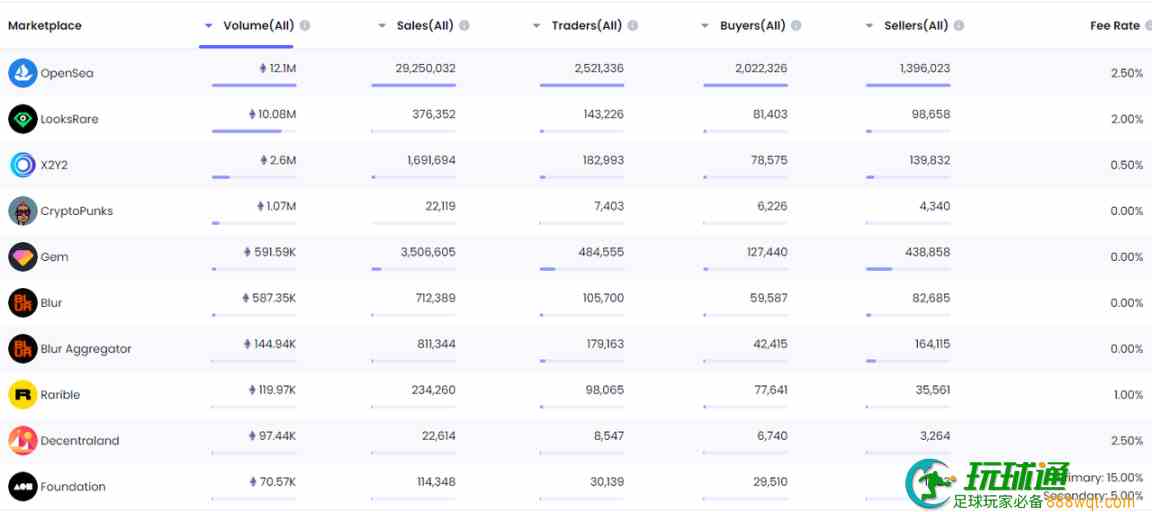
Task: Open the Sales(All) time range dropdown arrow
Action: tap(382, 26)
